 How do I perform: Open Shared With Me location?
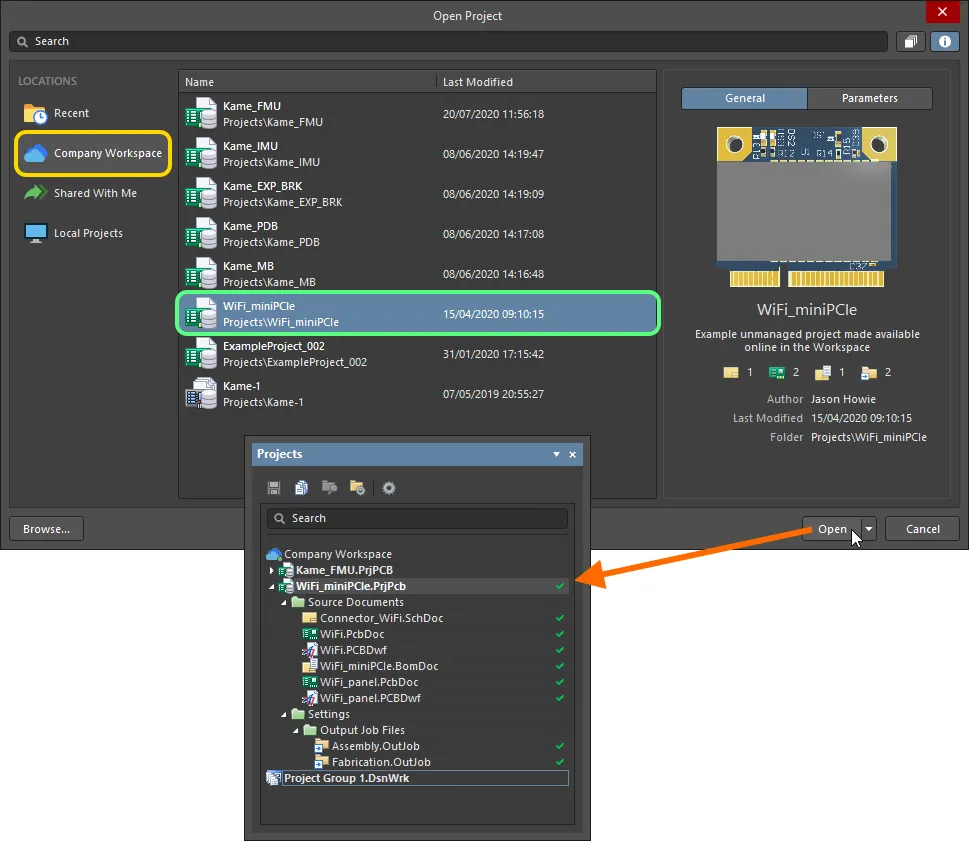click(x=80, y=193)
